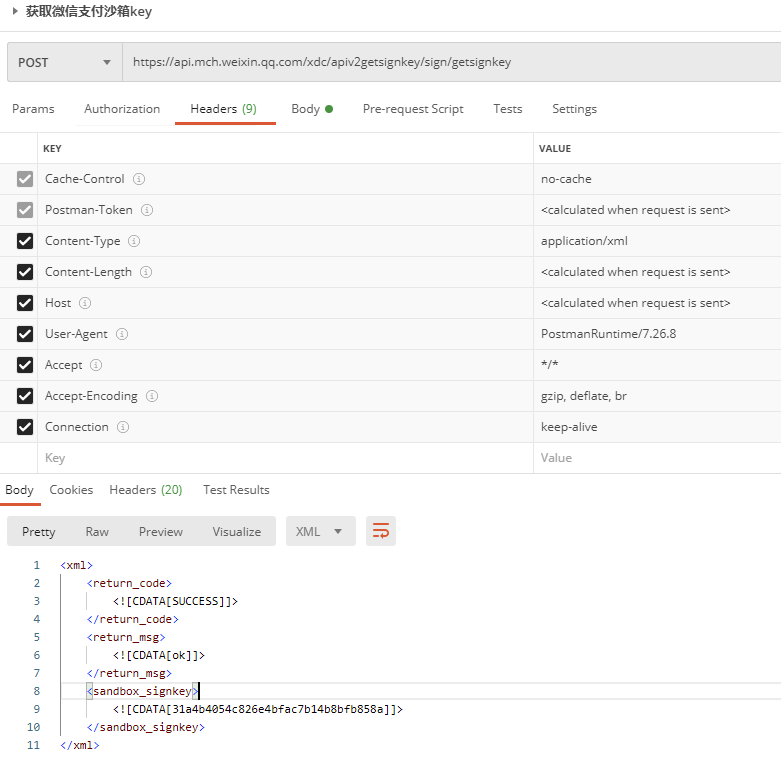Select the Visualize response view
The height and width of the screenshot is (783, 781).
click(x=237, y=531)
